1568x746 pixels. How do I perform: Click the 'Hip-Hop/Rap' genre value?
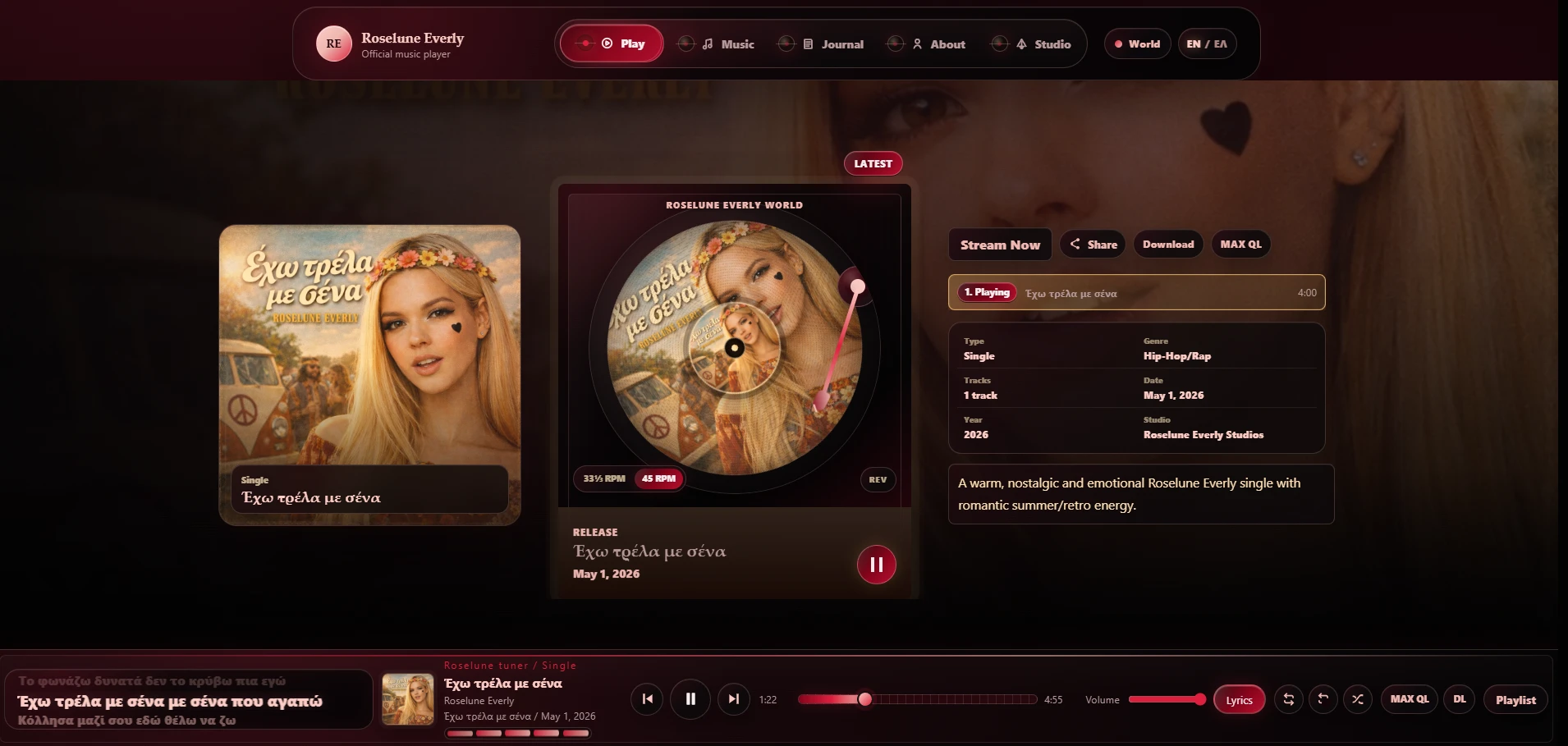point(1176,356)
